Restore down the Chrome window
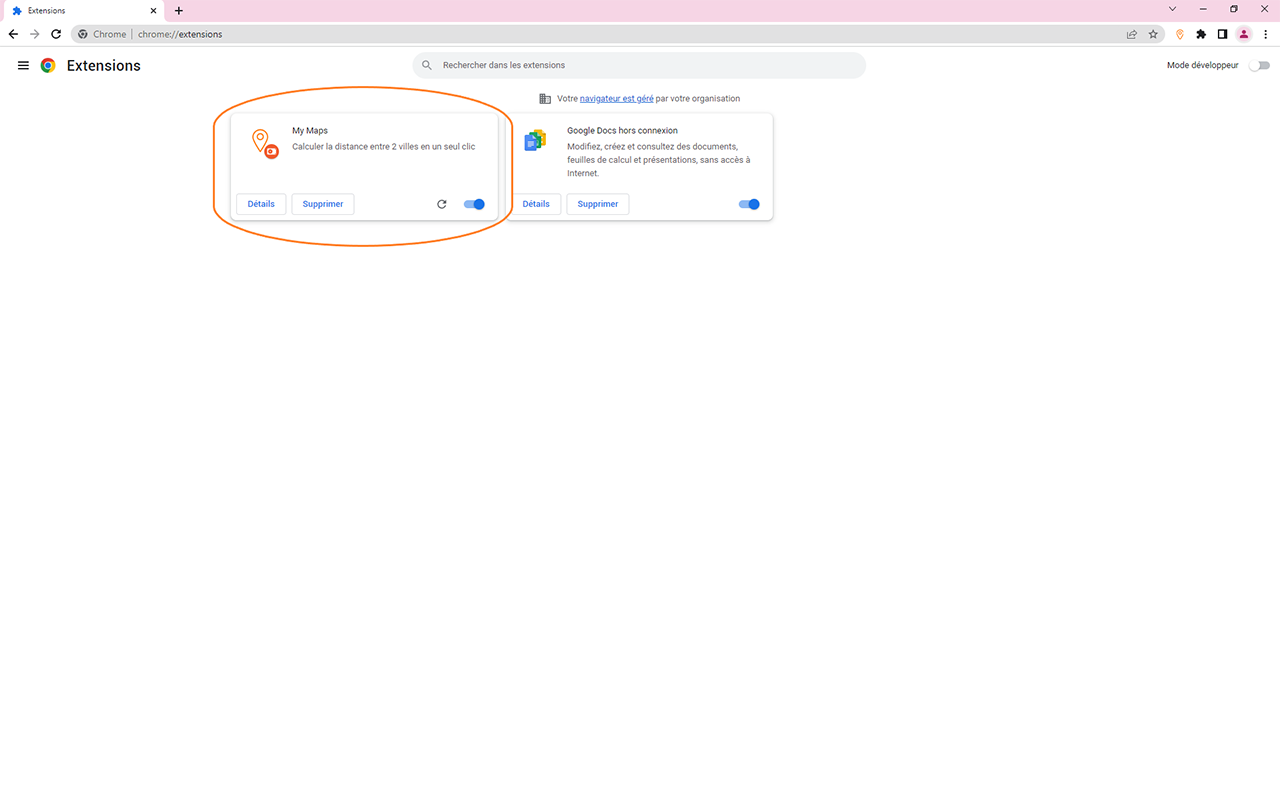This screenshot has width=1280, height=800. pos(1234,9)
